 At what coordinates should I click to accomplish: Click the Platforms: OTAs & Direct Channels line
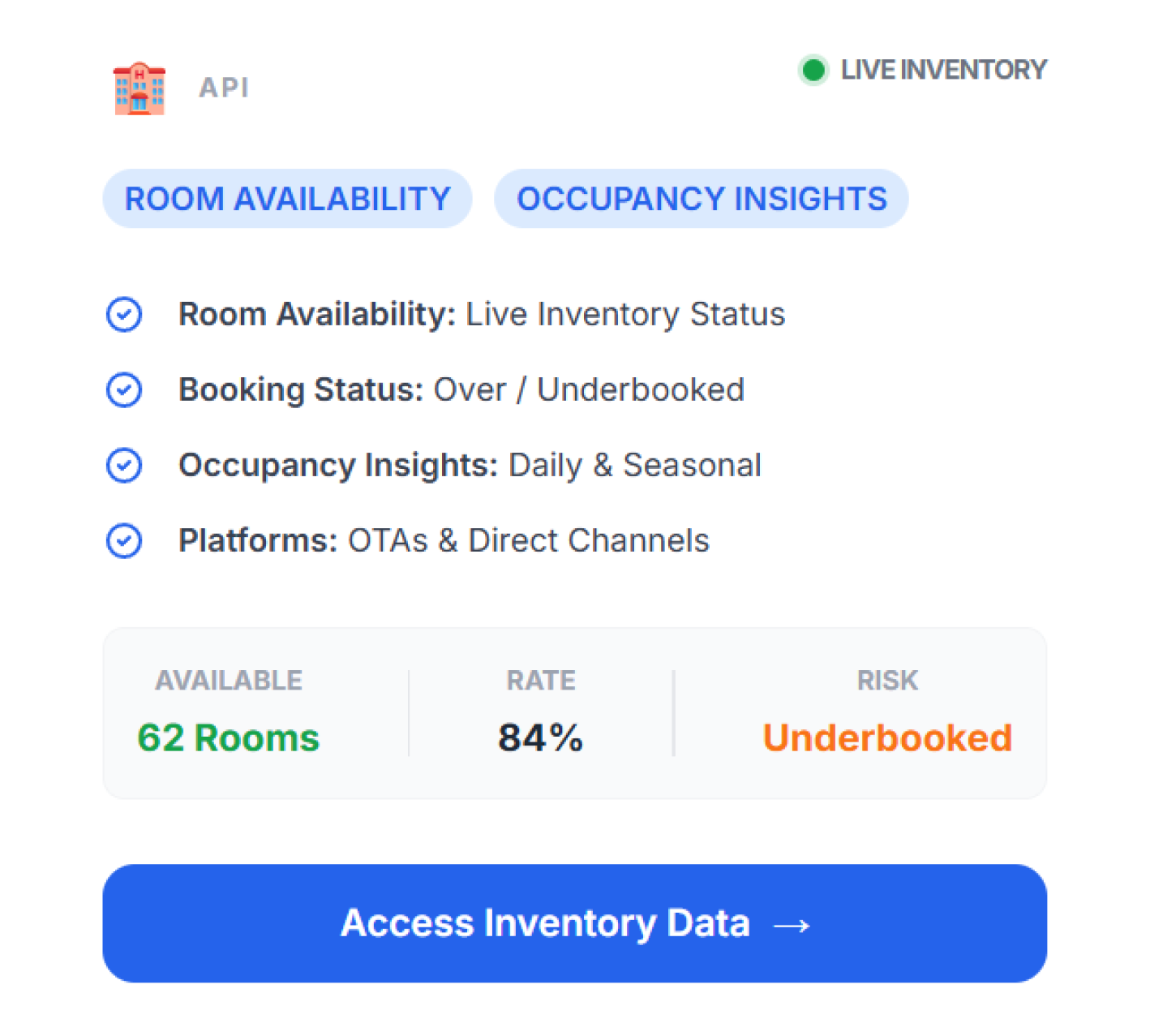(444, 541)
